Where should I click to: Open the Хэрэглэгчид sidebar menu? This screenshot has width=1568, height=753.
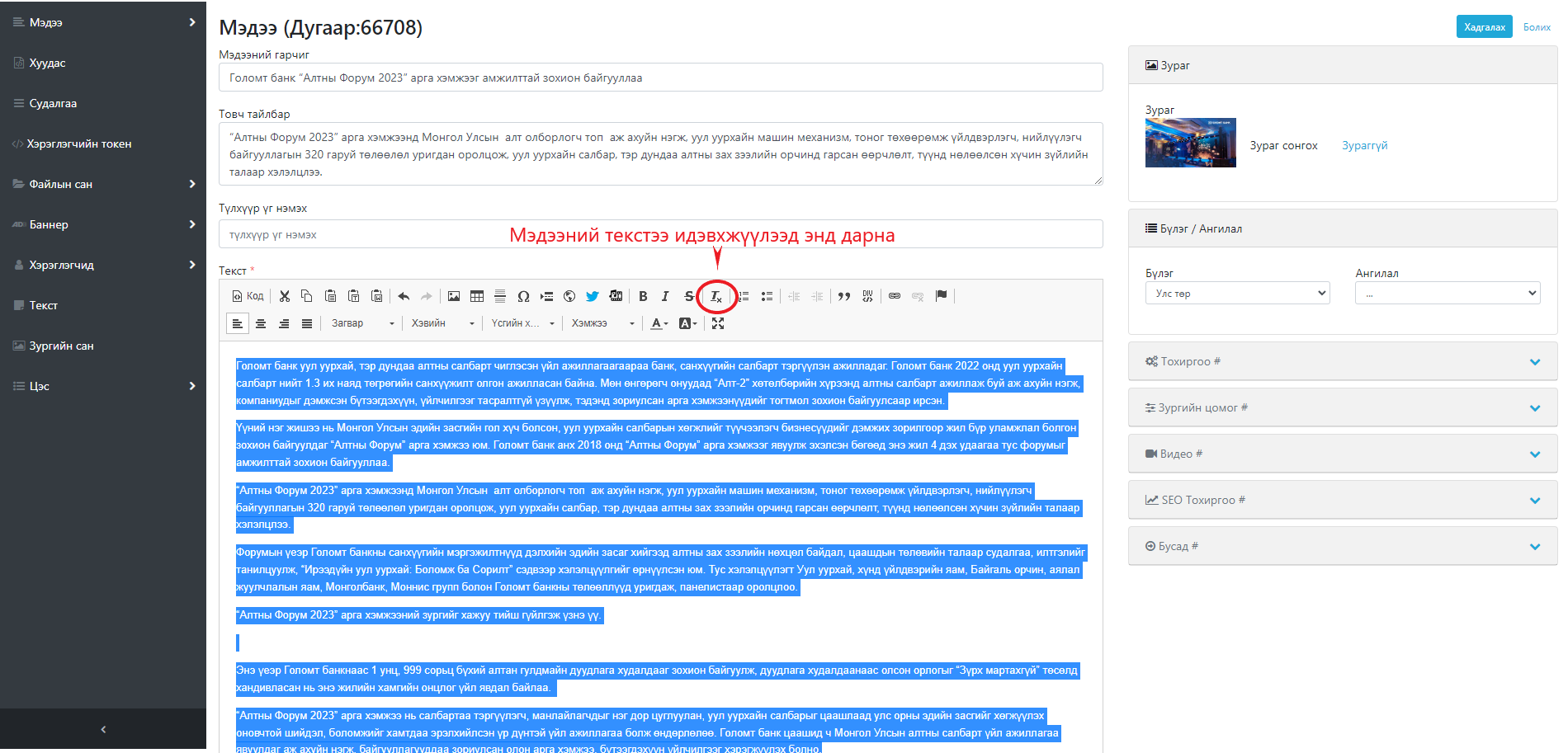(x=103, y=265)
